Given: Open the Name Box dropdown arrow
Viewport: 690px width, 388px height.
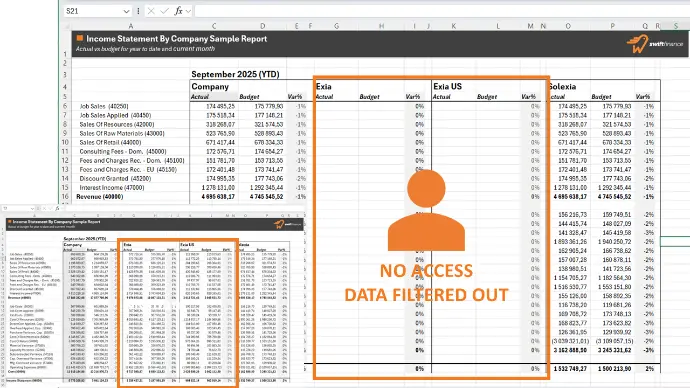Looking at the screenshot, I should click(126, 11).
